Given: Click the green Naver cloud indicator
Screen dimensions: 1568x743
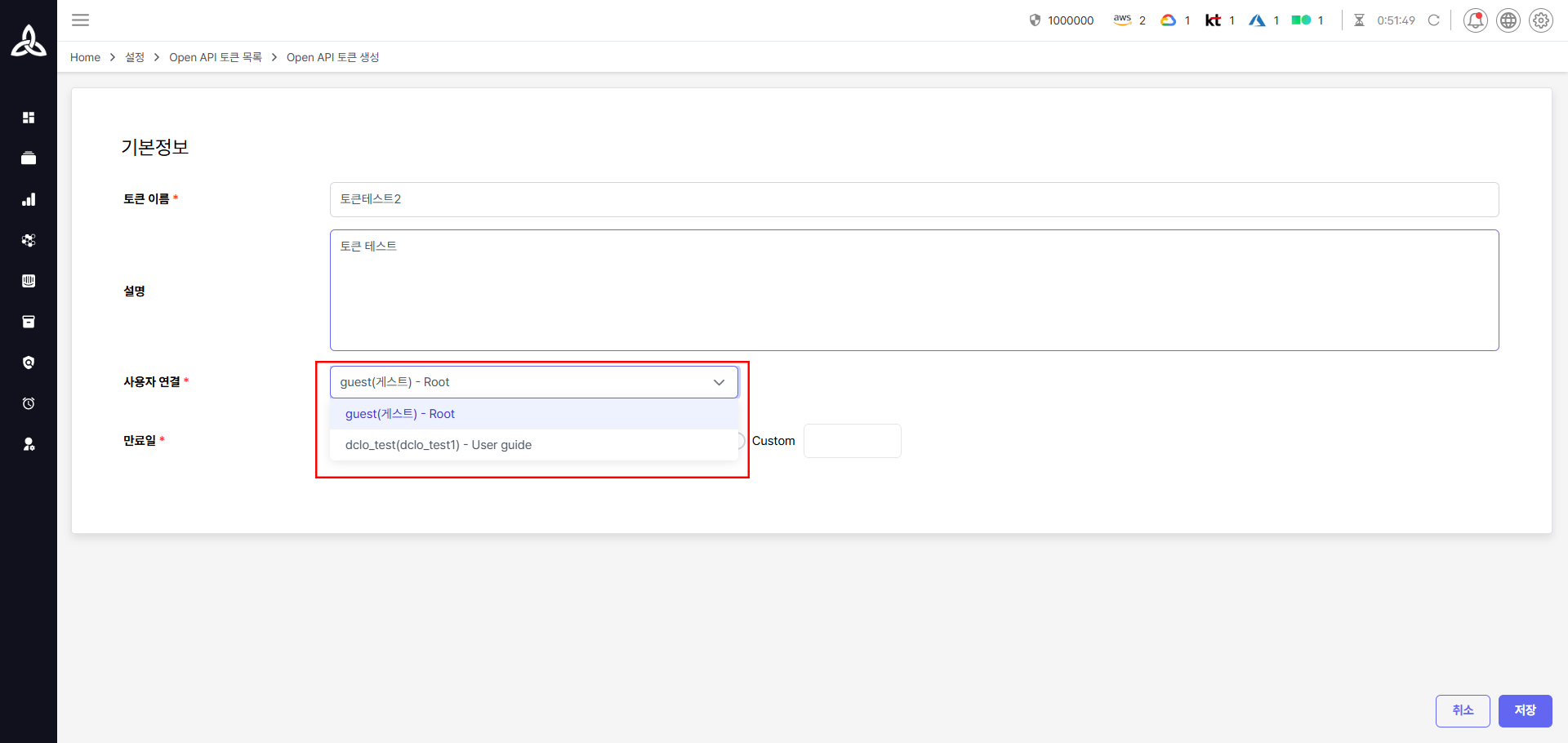Looking at the screenshot, I should coord(1307,20).
